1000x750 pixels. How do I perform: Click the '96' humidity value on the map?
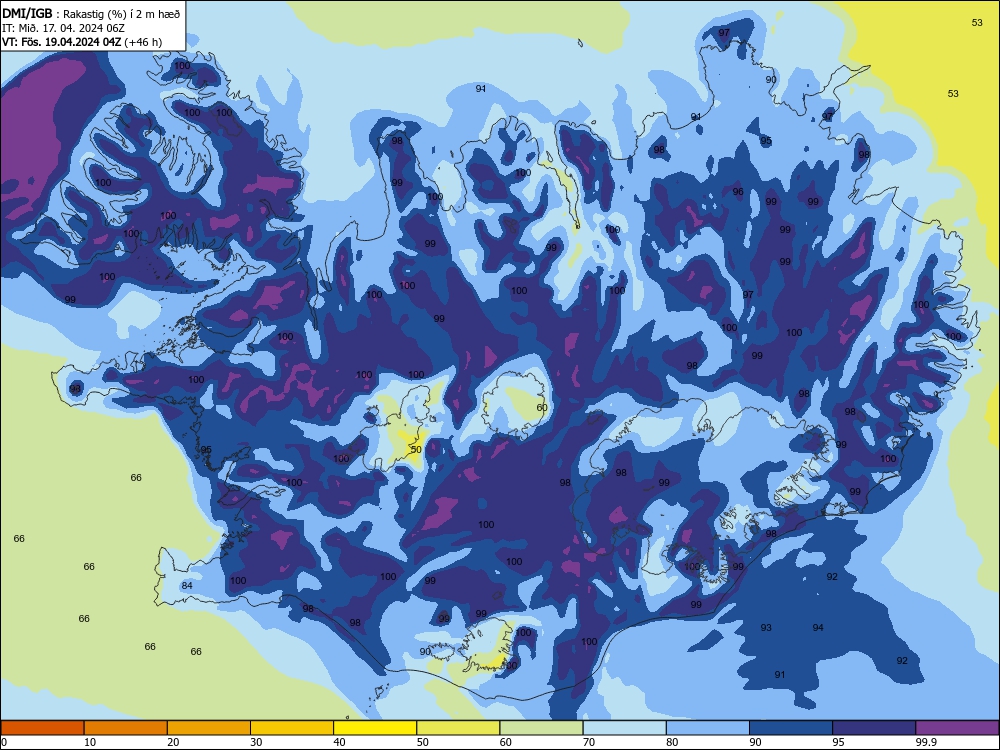[x=738, y=191]
